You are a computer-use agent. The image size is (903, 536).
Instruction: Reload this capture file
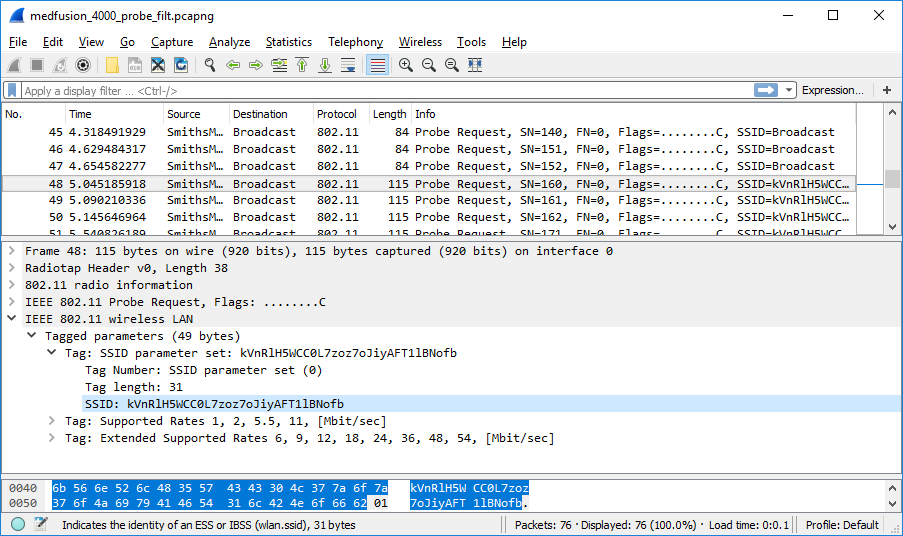[x=181, y=65]
